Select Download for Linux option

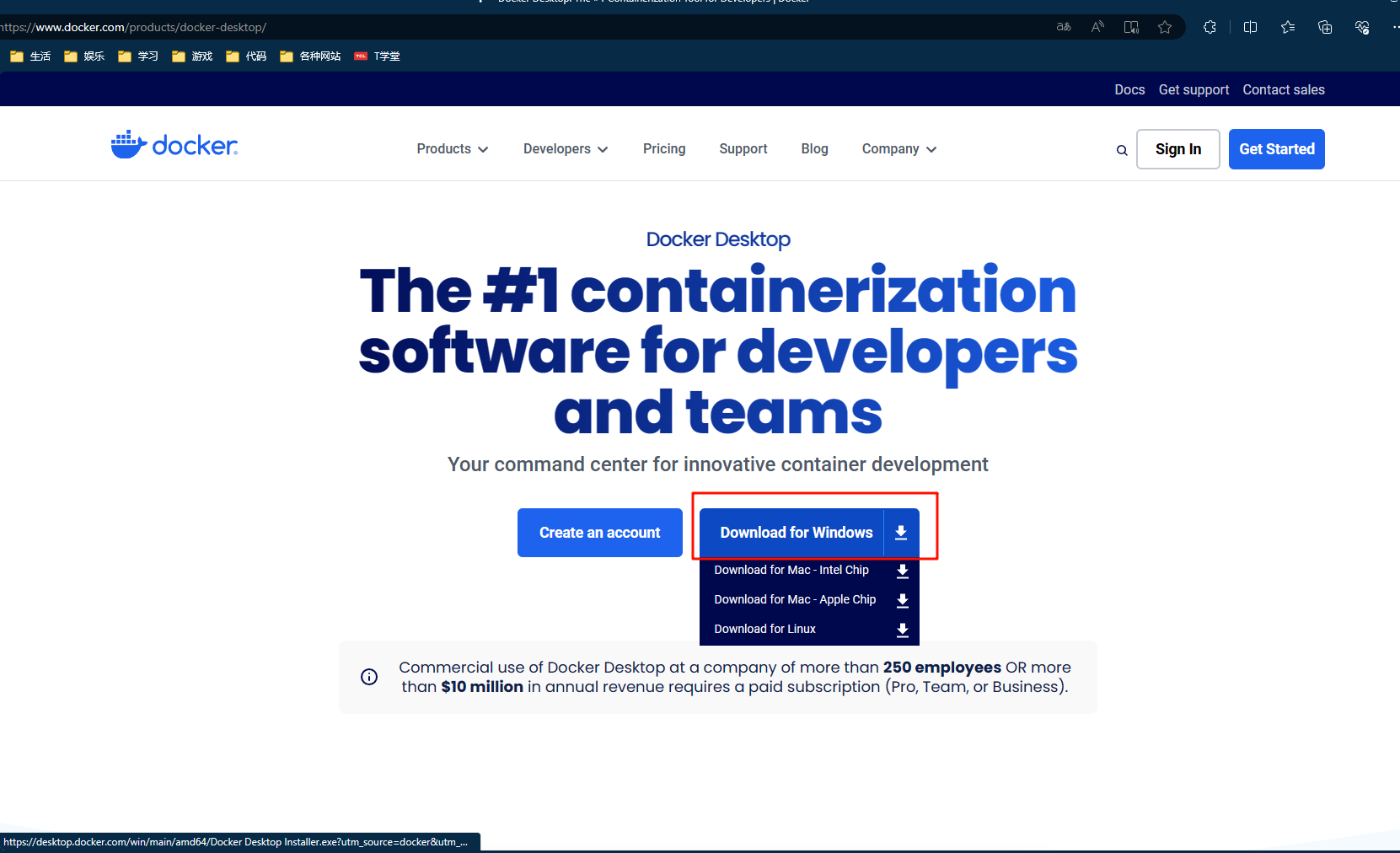[764, 630]
